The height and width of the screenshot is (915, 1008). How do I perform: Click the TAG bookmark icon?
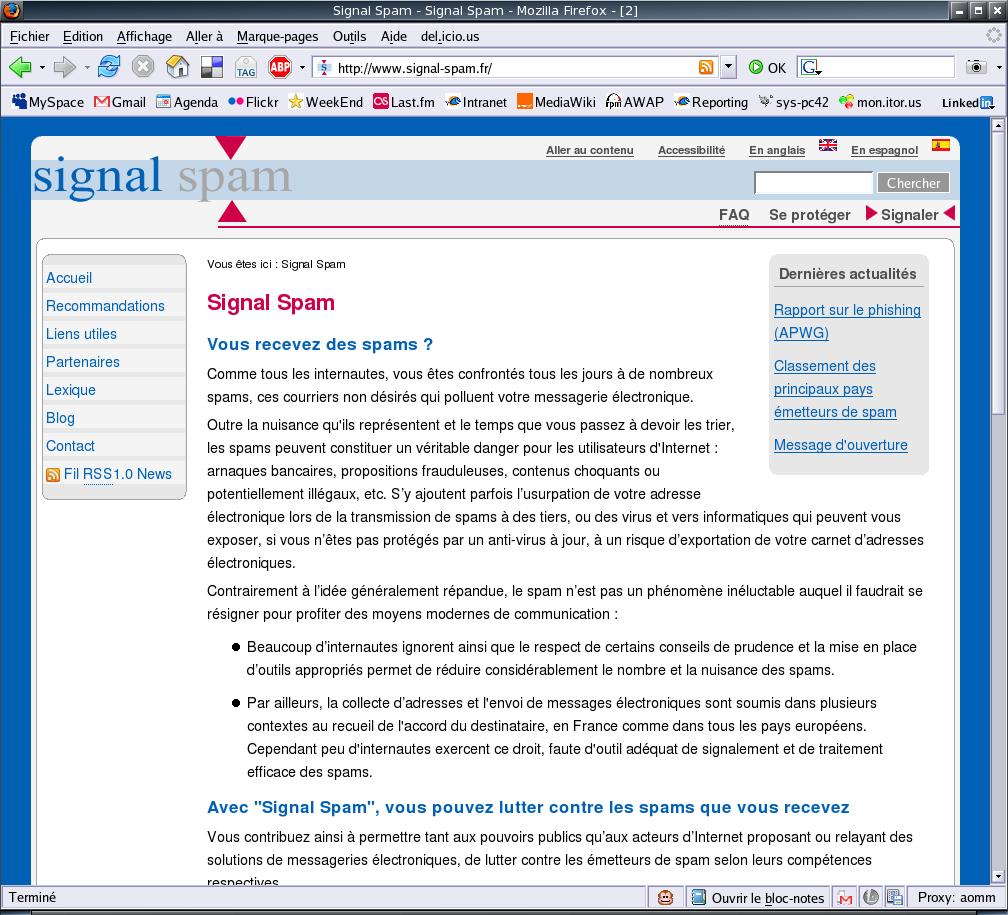[x=246, y=67]
